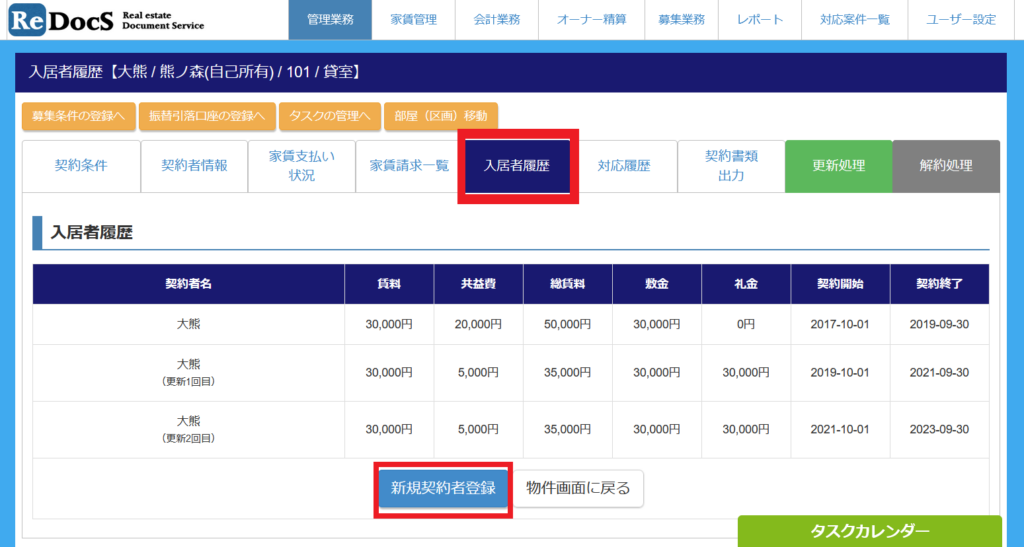Click the 共益費 column header

(x=479, y=284)
